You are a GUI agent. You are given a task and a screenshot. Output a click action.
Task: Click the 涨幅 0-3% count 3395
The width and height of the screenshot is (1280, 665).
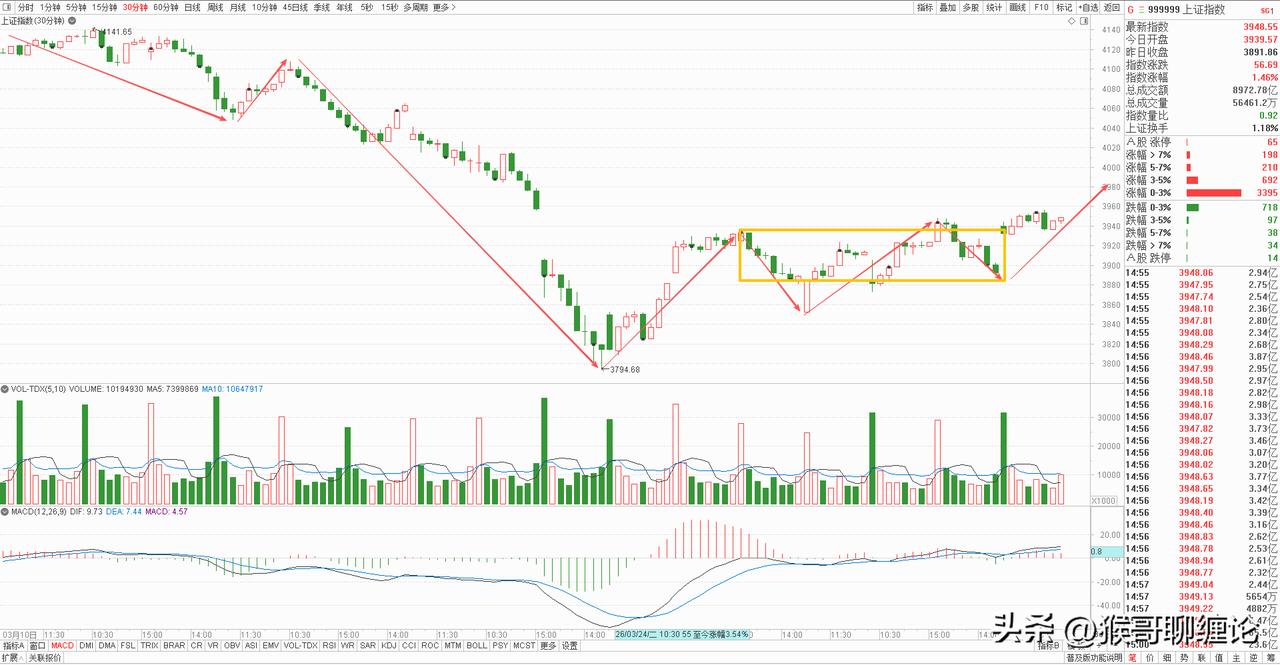point(1267,192)
